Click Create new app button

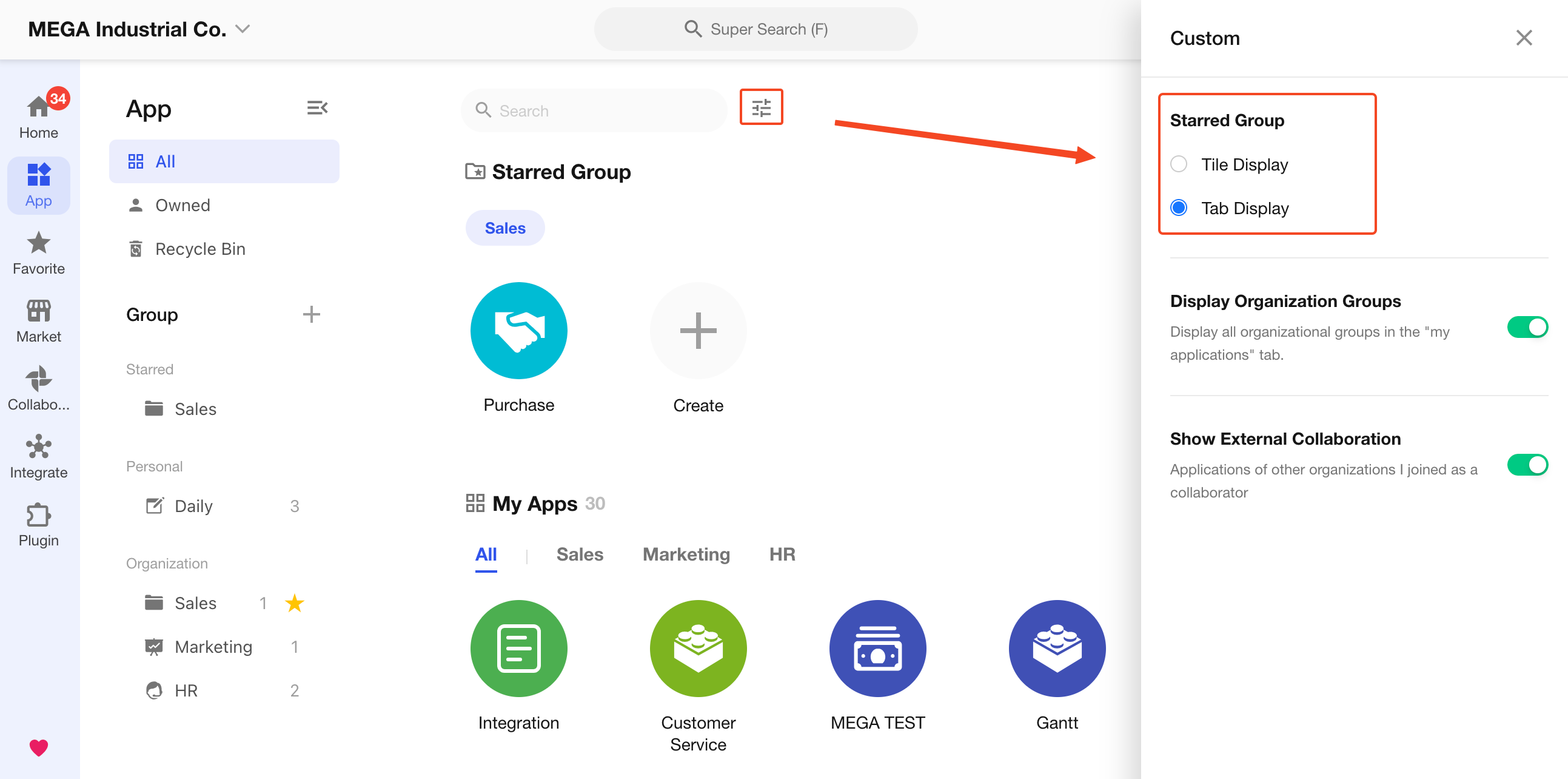tap(697, 331)
